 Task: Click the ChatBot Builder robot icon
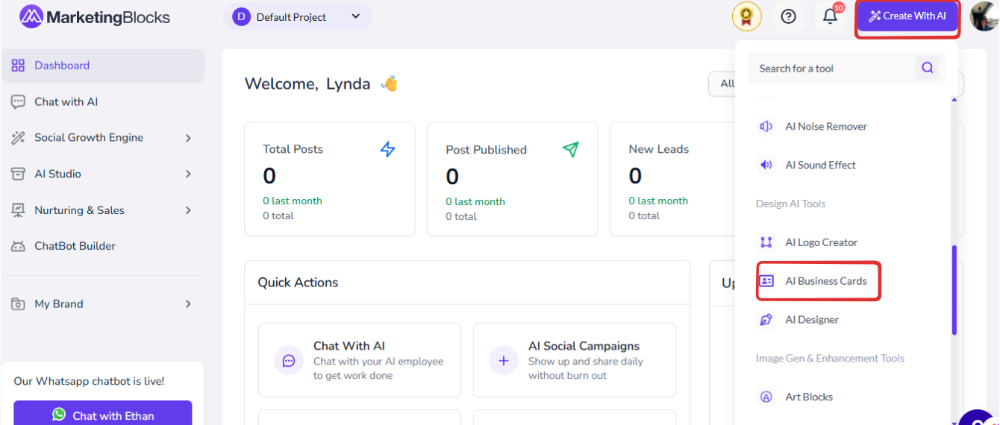coord(18,246)
